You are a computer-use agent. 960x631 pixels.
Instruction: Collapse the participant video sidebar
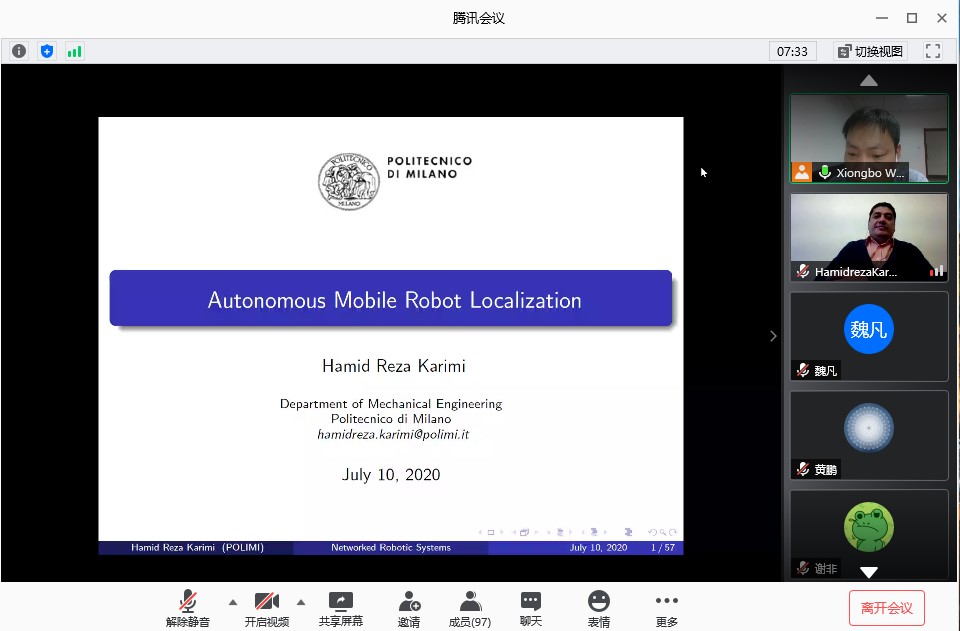tap(772, 336)
